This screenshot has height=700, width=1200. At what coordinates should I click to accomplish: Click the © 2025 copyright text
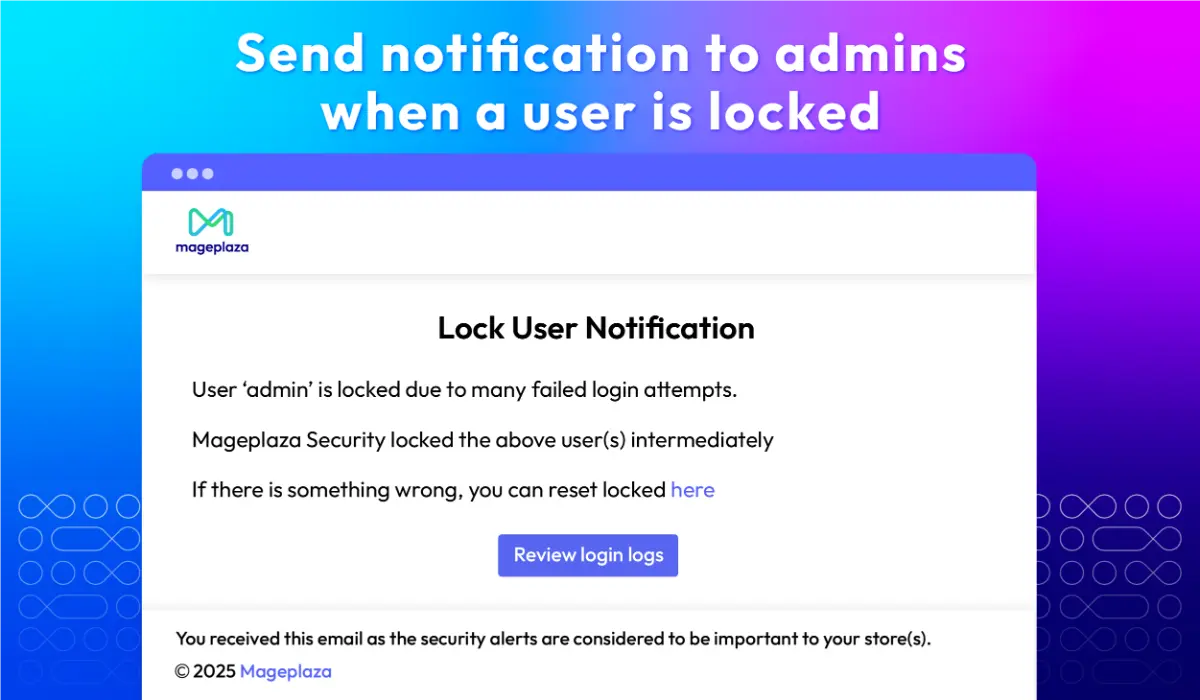click(206, 671)
